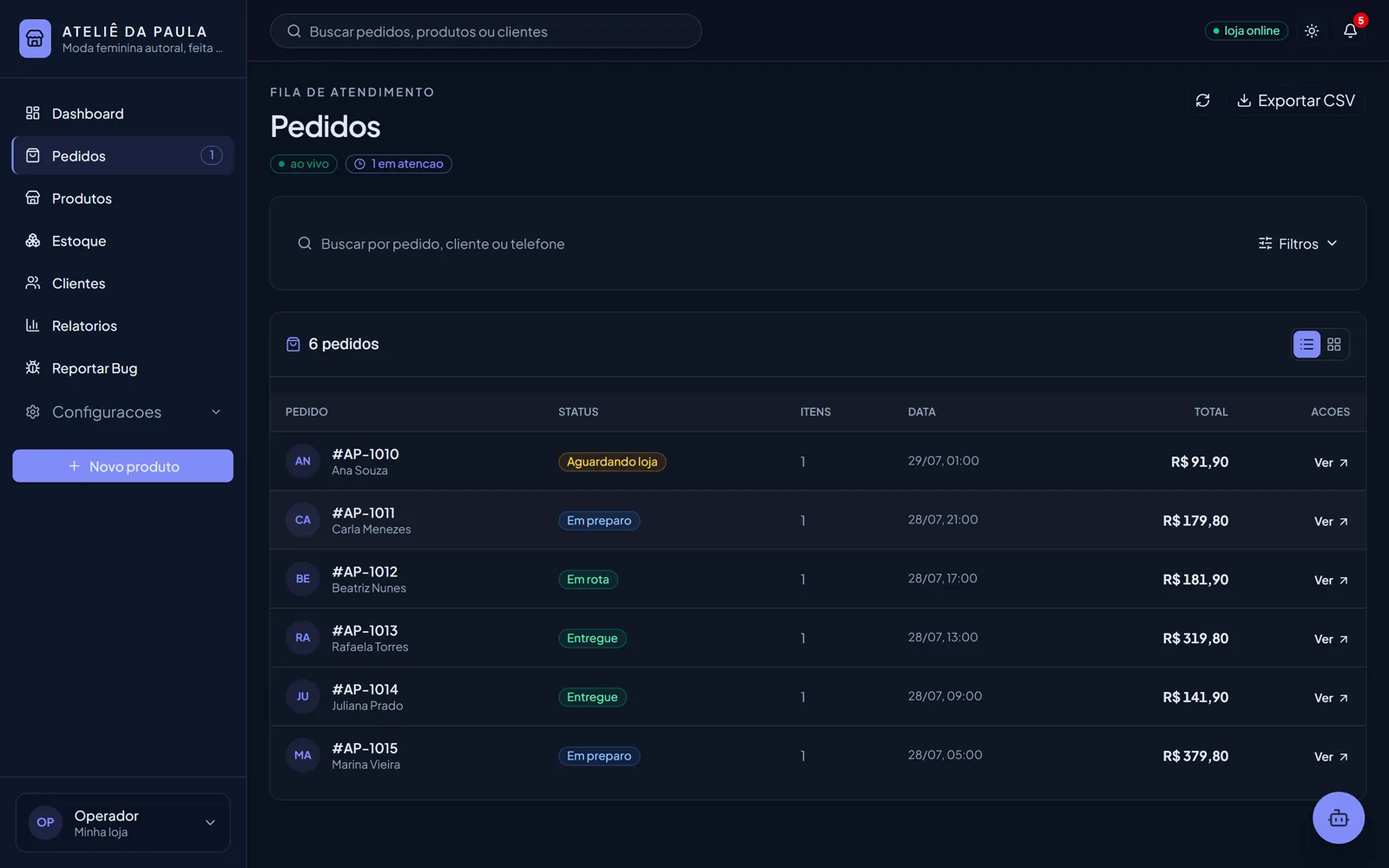Toggle light theme with sun icon

[x=1312, y=30]
